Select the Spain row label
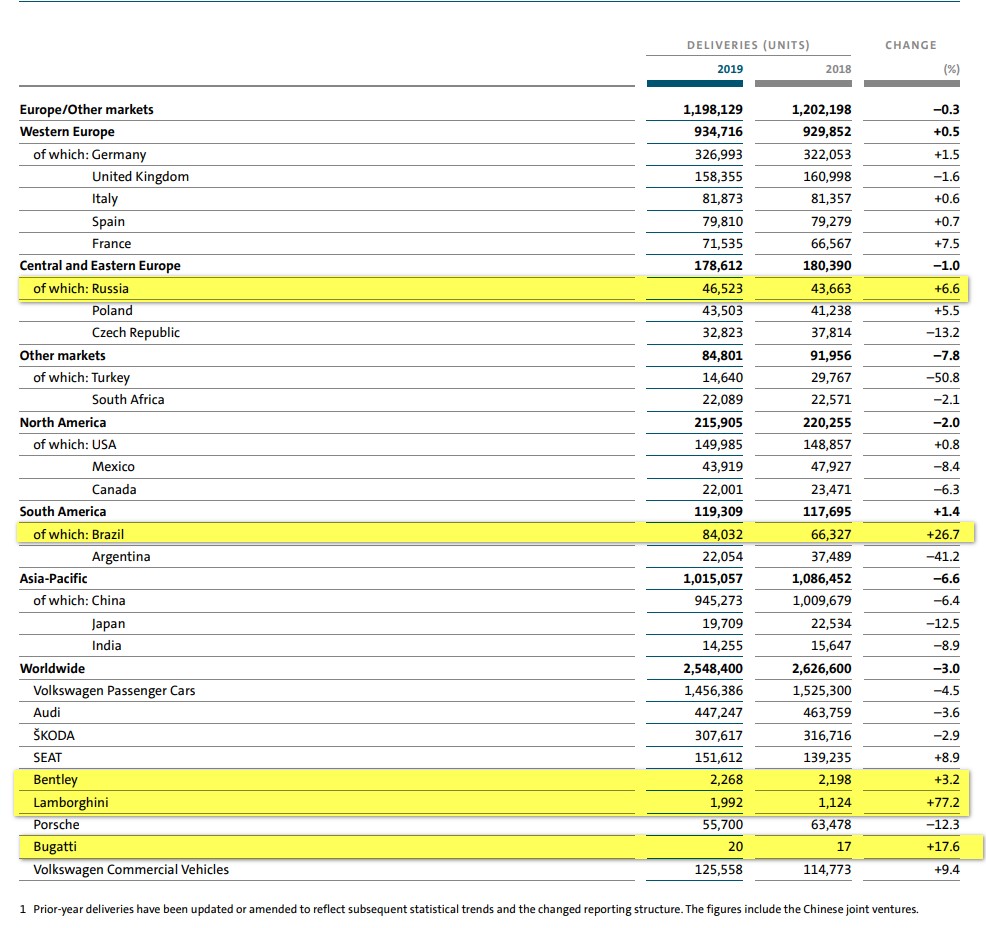This screenshot has width=986, height=928. (x=108, y=221)
